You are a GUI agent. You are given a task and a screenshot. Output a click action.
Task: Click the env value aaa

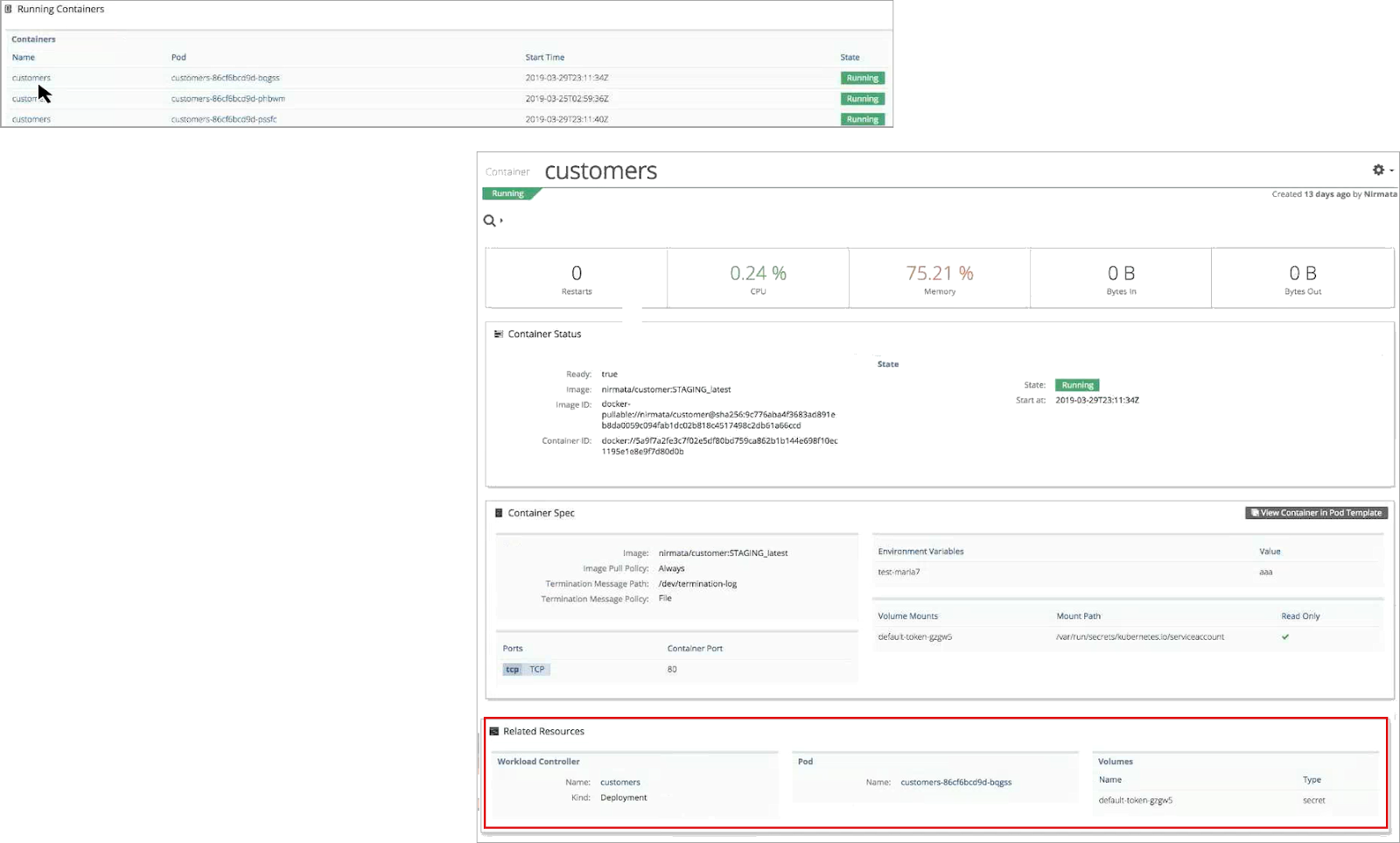[x=1265, y=573]
